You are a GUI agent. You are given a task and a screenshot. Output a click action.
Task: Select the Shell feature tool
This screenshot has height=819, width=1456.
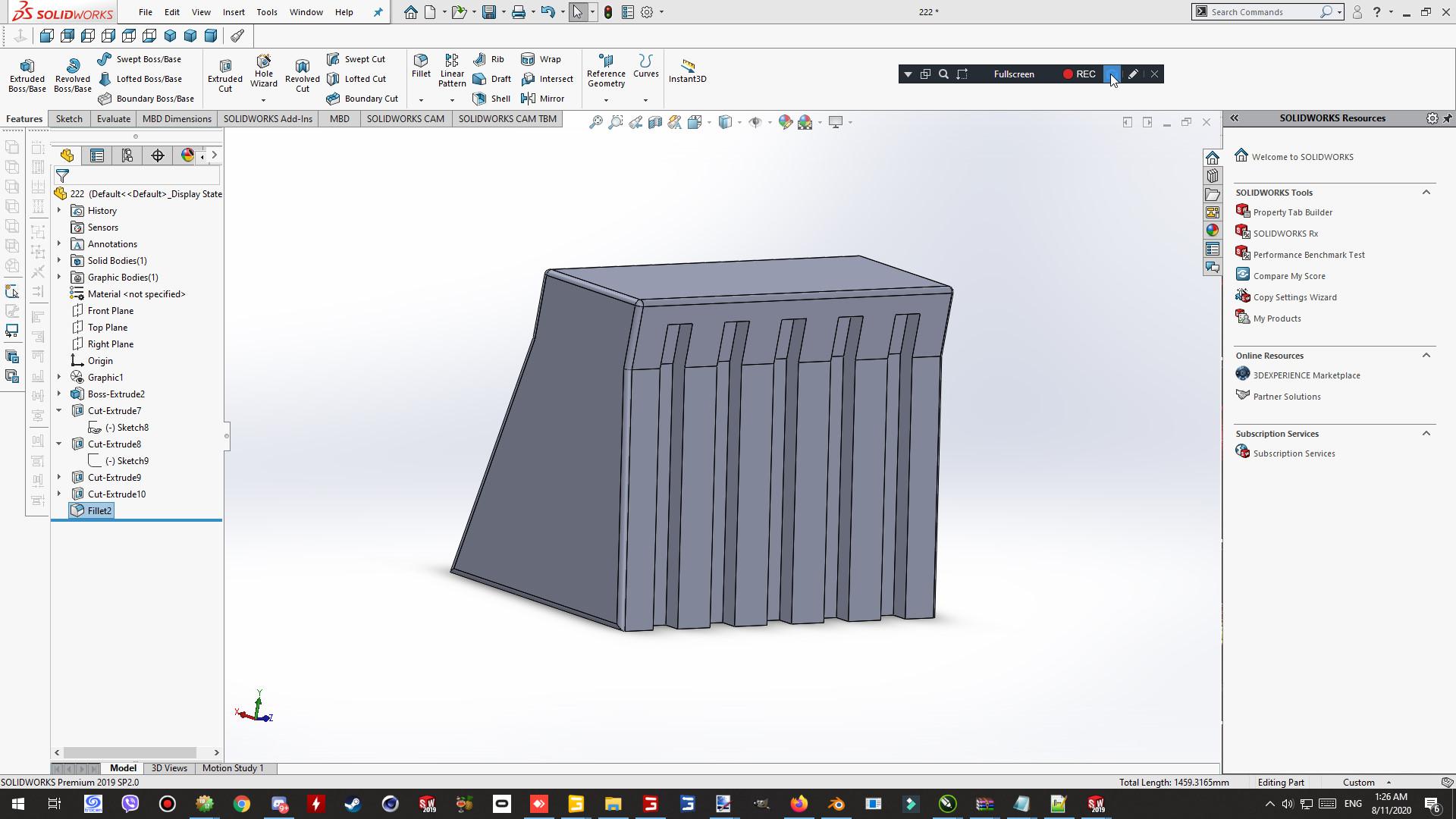[491, 99]
